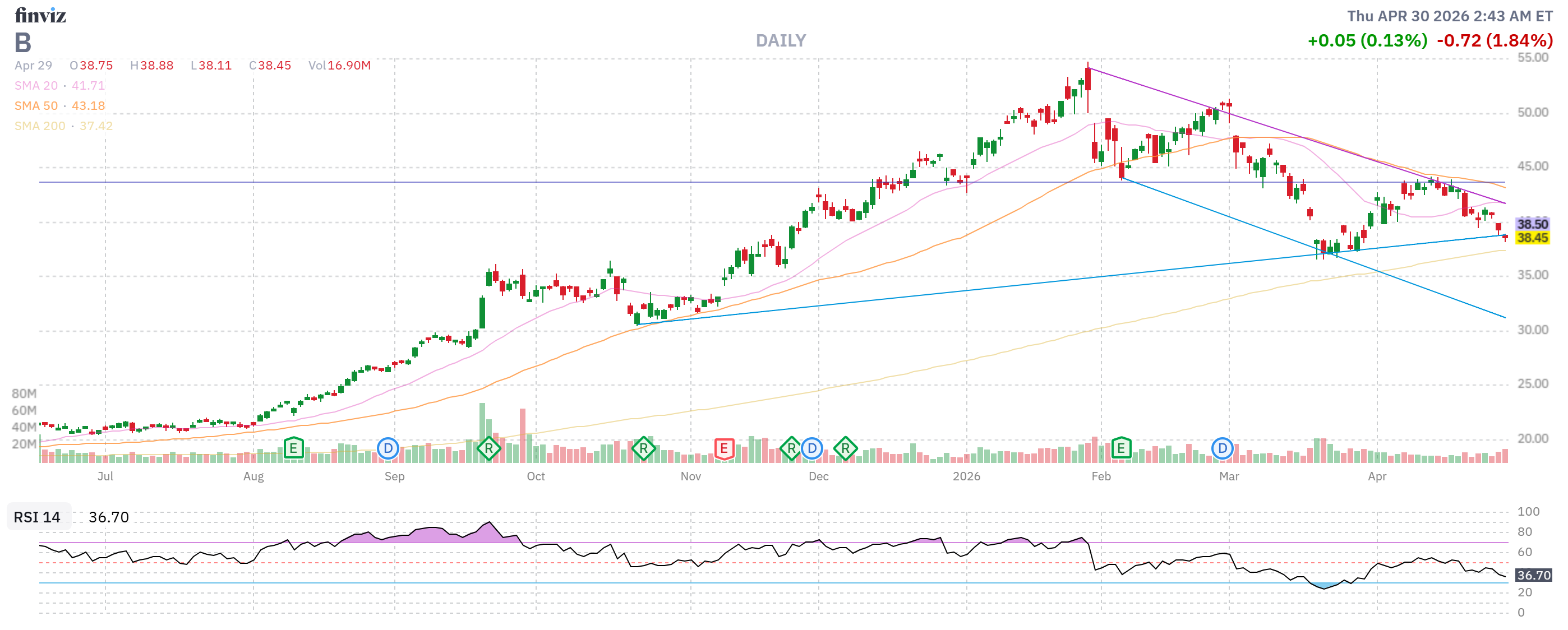
Task: Click the ticker symbol "B" heading
Action: [22, 43]
